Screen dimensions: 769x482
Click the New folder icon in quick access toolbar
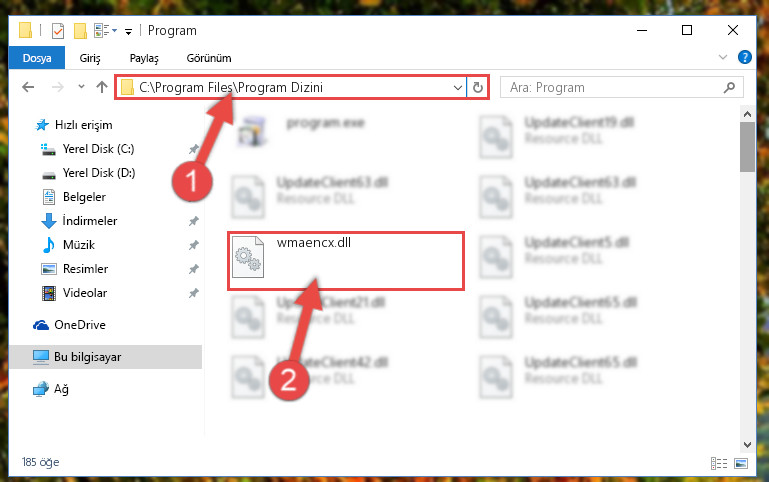pyautogui.click(x=80, y=31)
